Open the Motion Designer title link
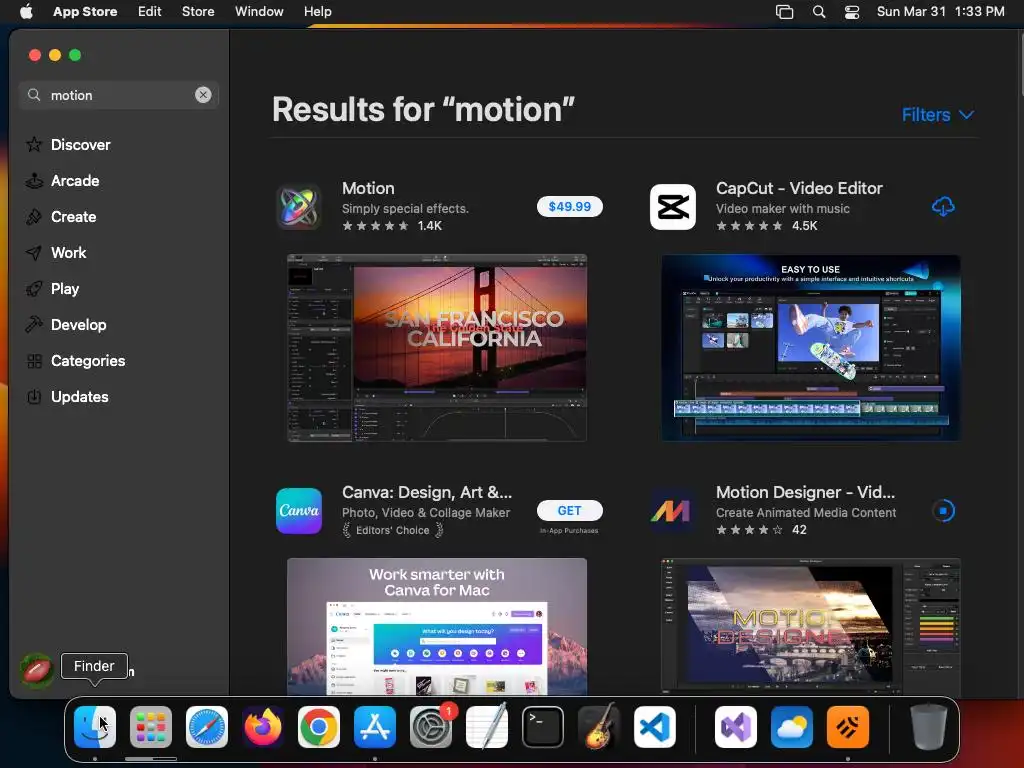Image resolution: width=1024 pixels, height=768 pixels. coord(805,492)
